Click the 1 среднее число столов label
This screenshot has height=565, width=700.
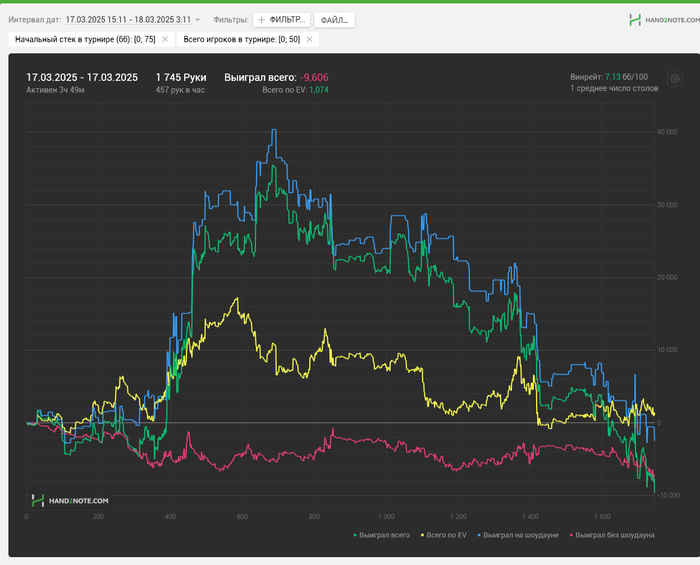[614, 88]
